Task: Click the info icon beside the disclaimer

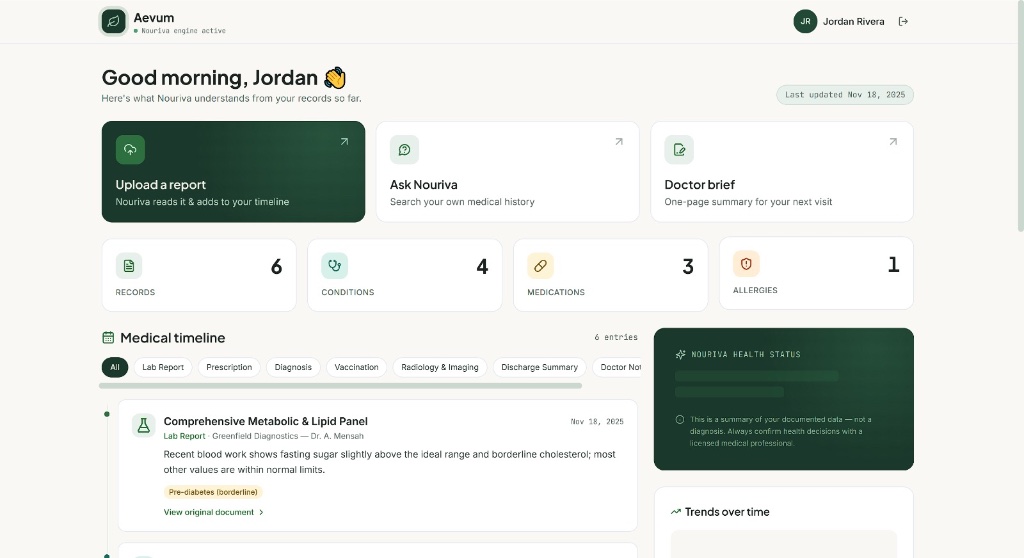Action: coord(680,419)
